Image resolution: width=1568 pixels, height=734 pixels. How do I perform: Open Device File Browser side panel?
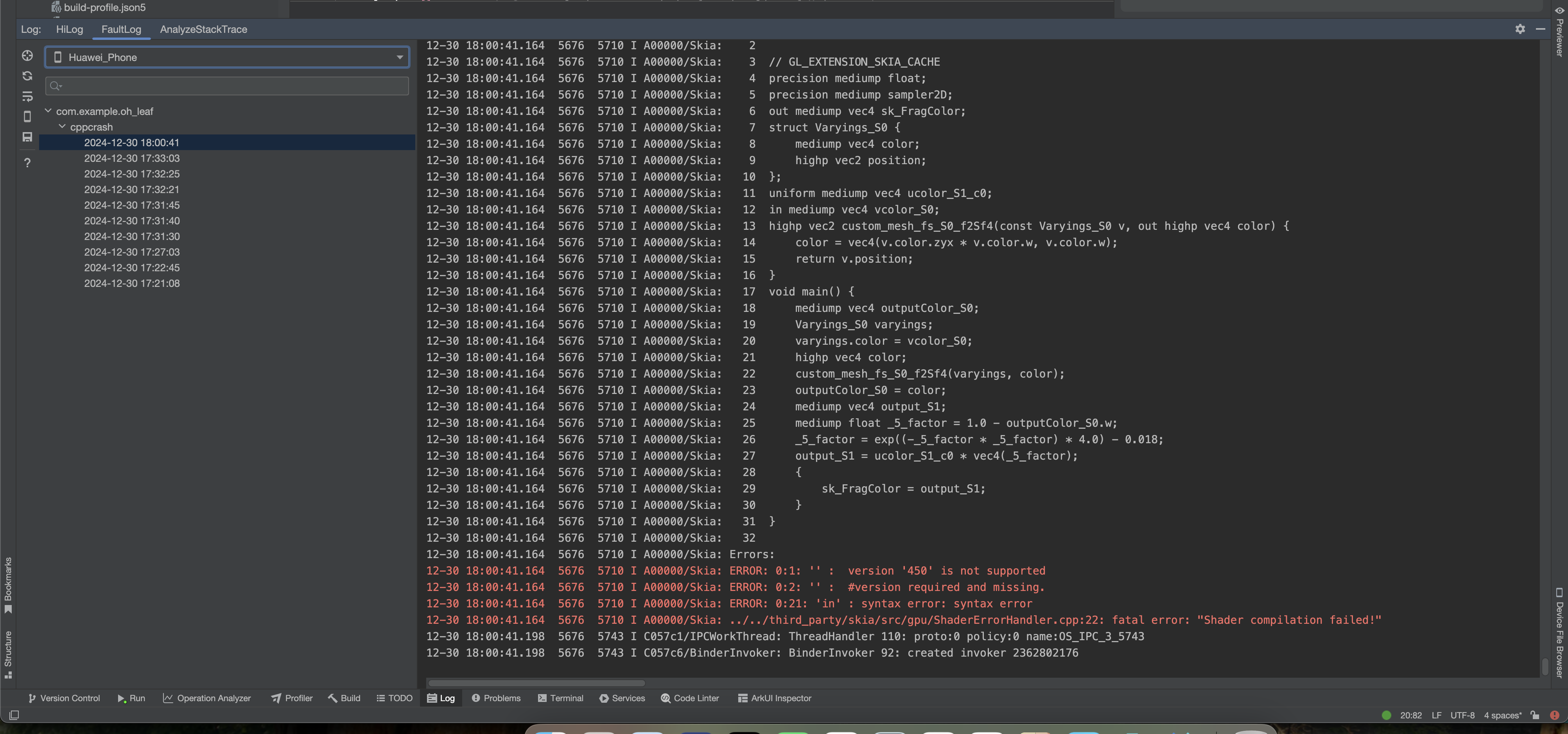point(1559,632)
